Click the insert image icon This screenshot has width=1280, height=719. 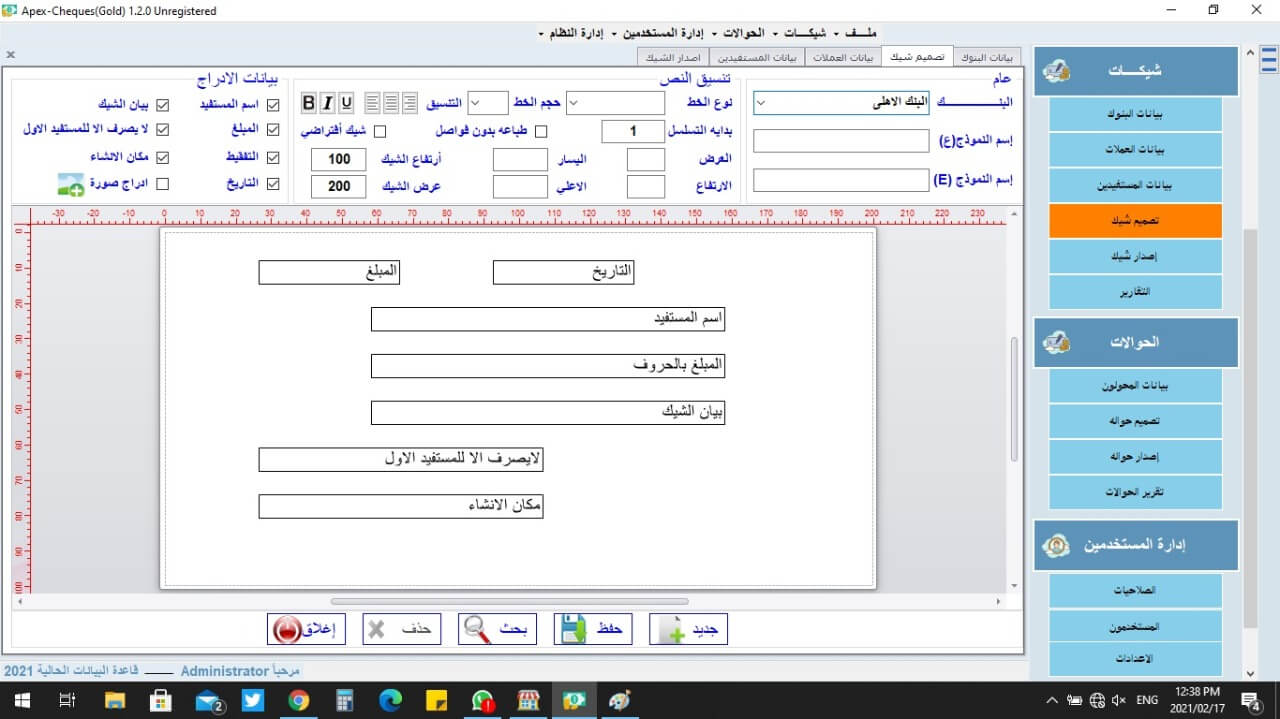point(70,184)
